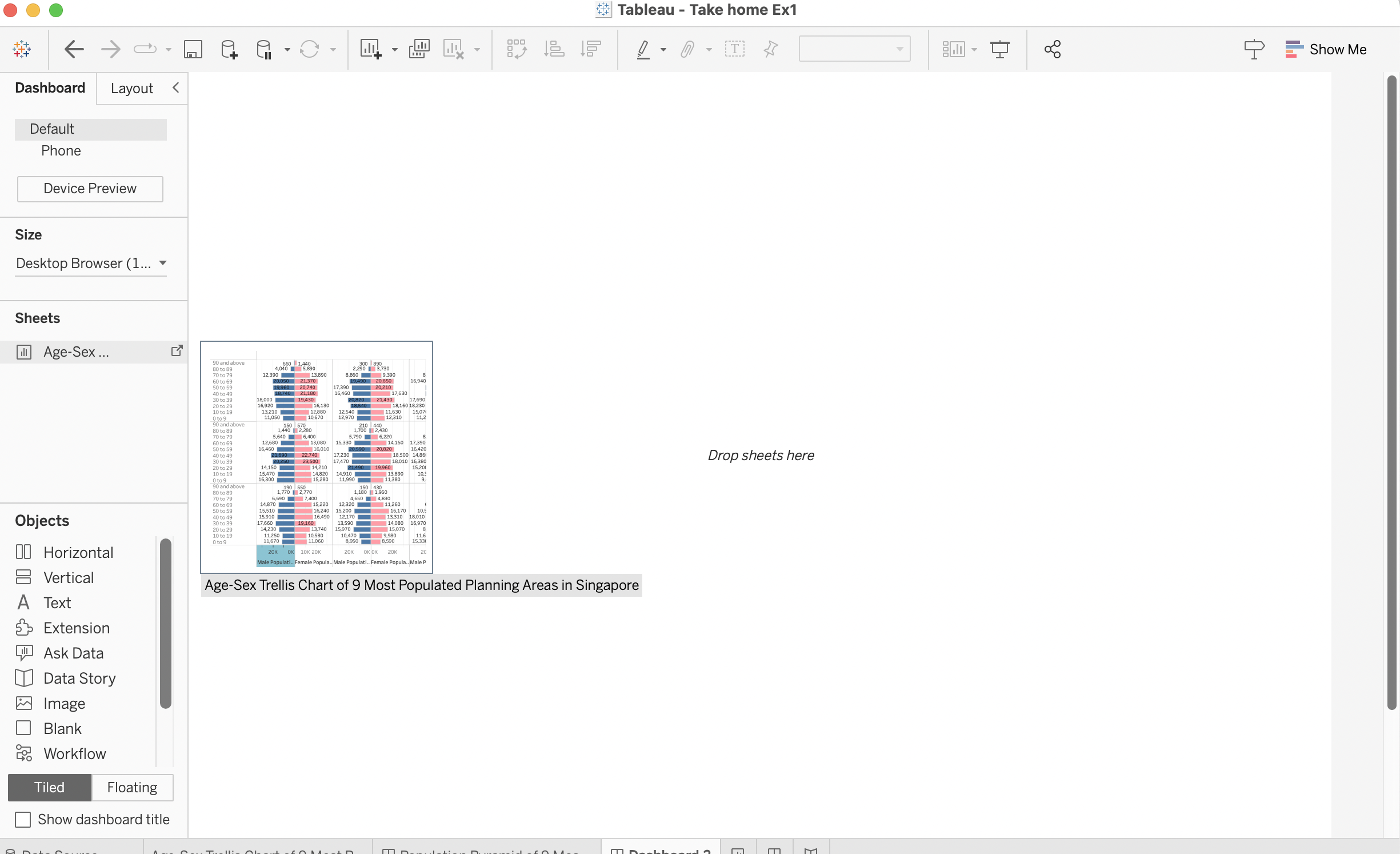Click the Save workbook icon

point(193,49)
